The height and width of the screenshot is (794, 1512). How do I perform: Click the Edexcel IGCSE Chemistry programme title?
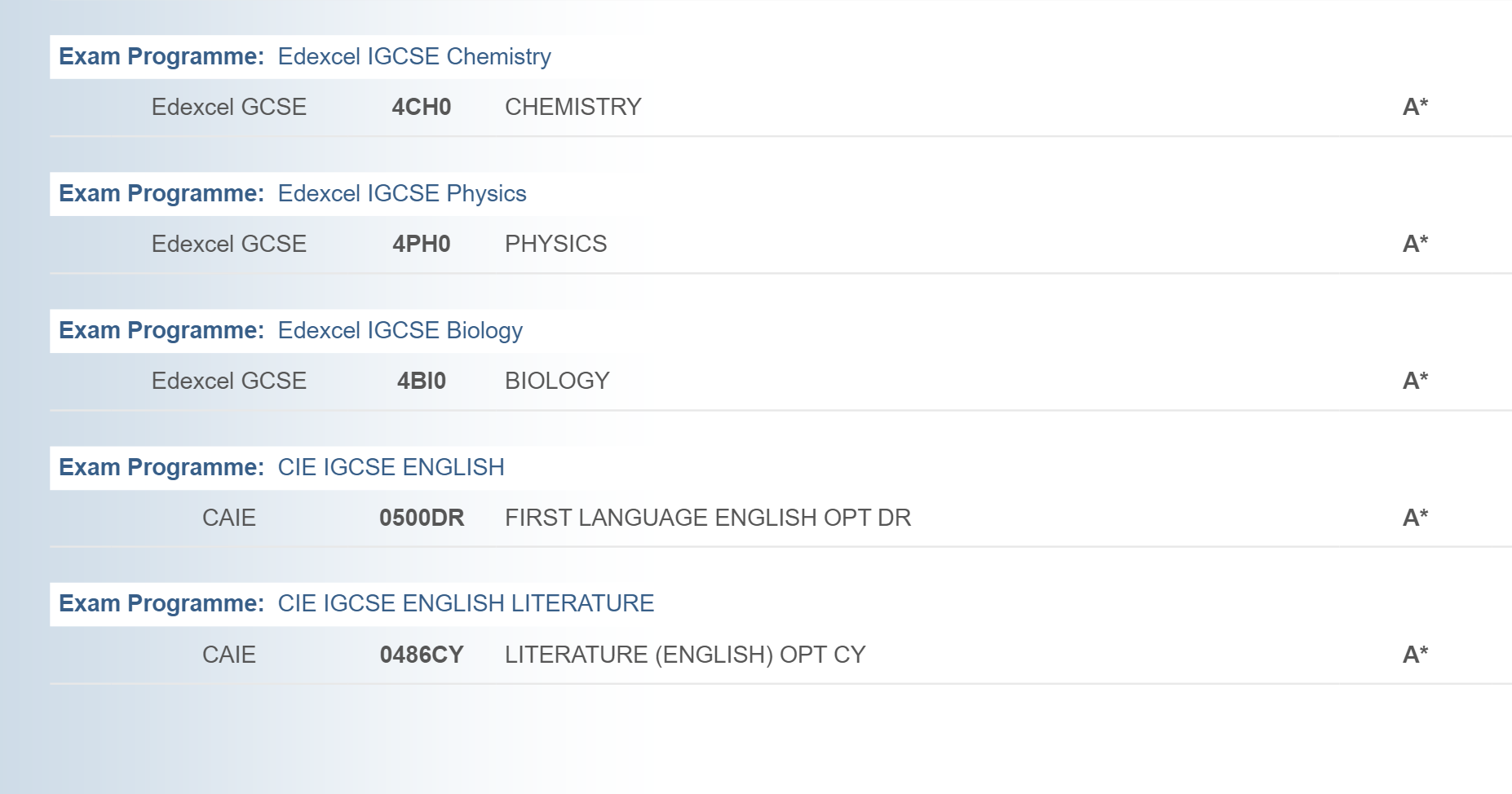(413, 57)
